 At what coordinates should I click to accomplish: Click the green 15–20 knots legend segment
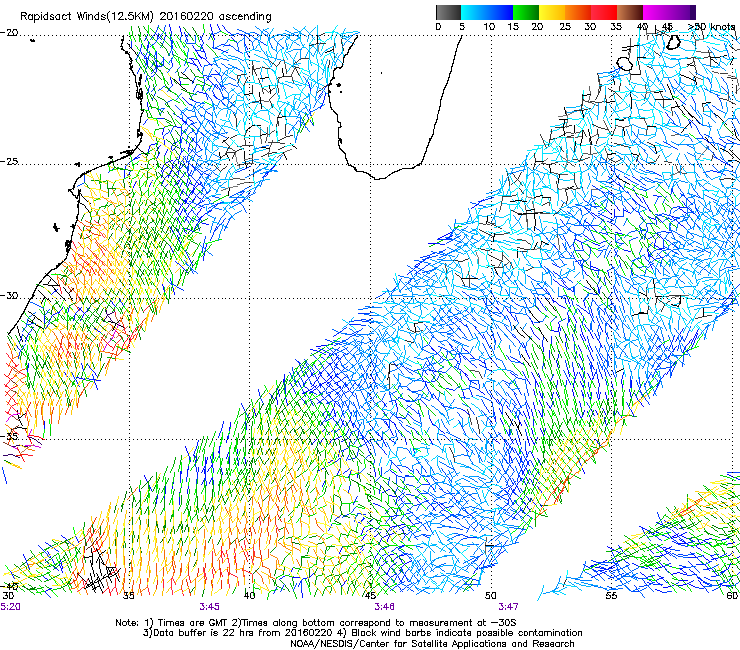click(x=526, y=12)
